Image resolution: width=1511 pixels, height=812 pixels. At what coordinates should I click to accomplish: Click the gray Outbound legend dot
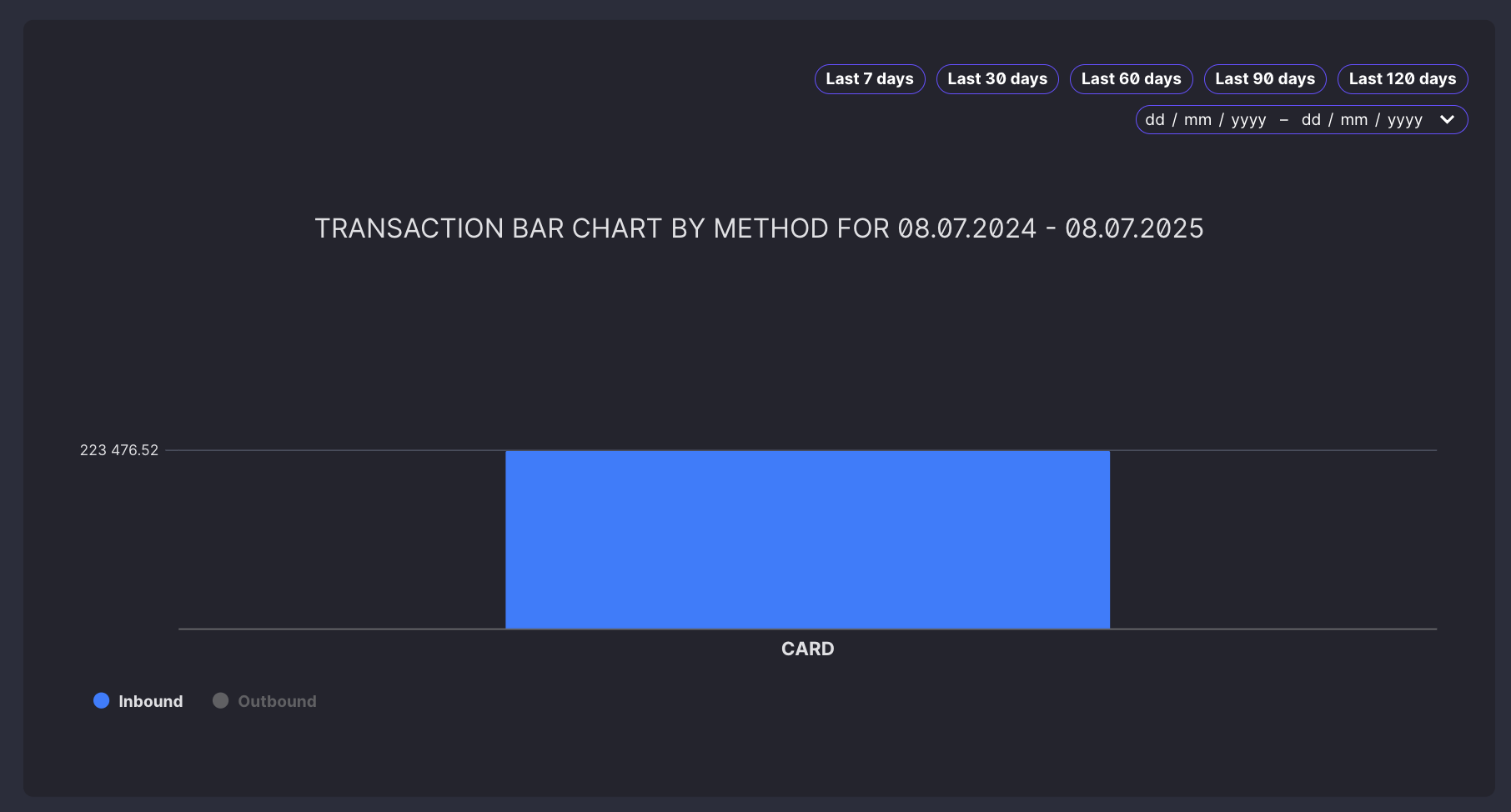[x=220, y=700]
